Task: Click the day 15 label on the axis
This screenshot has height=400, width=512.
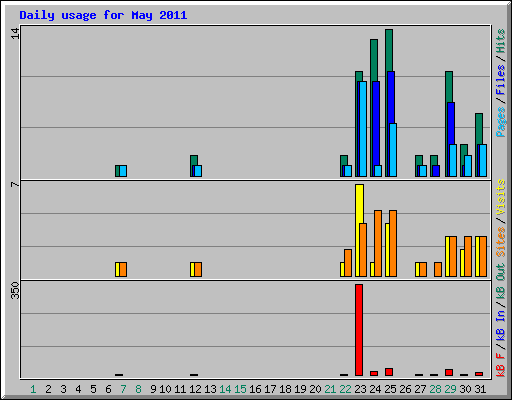Action: tap(240, 389)
